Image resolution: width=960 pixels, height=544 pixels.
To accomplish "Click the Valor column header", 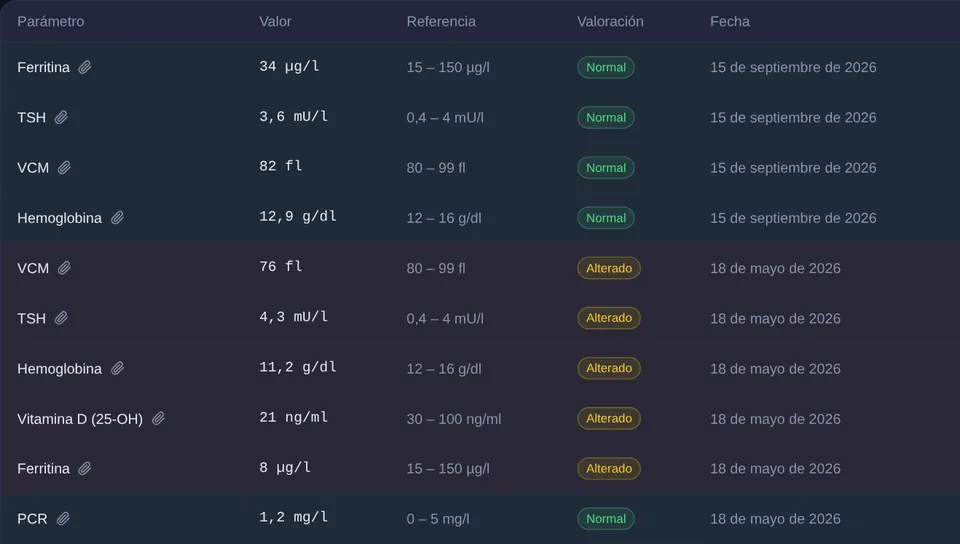I will [275, 21].
